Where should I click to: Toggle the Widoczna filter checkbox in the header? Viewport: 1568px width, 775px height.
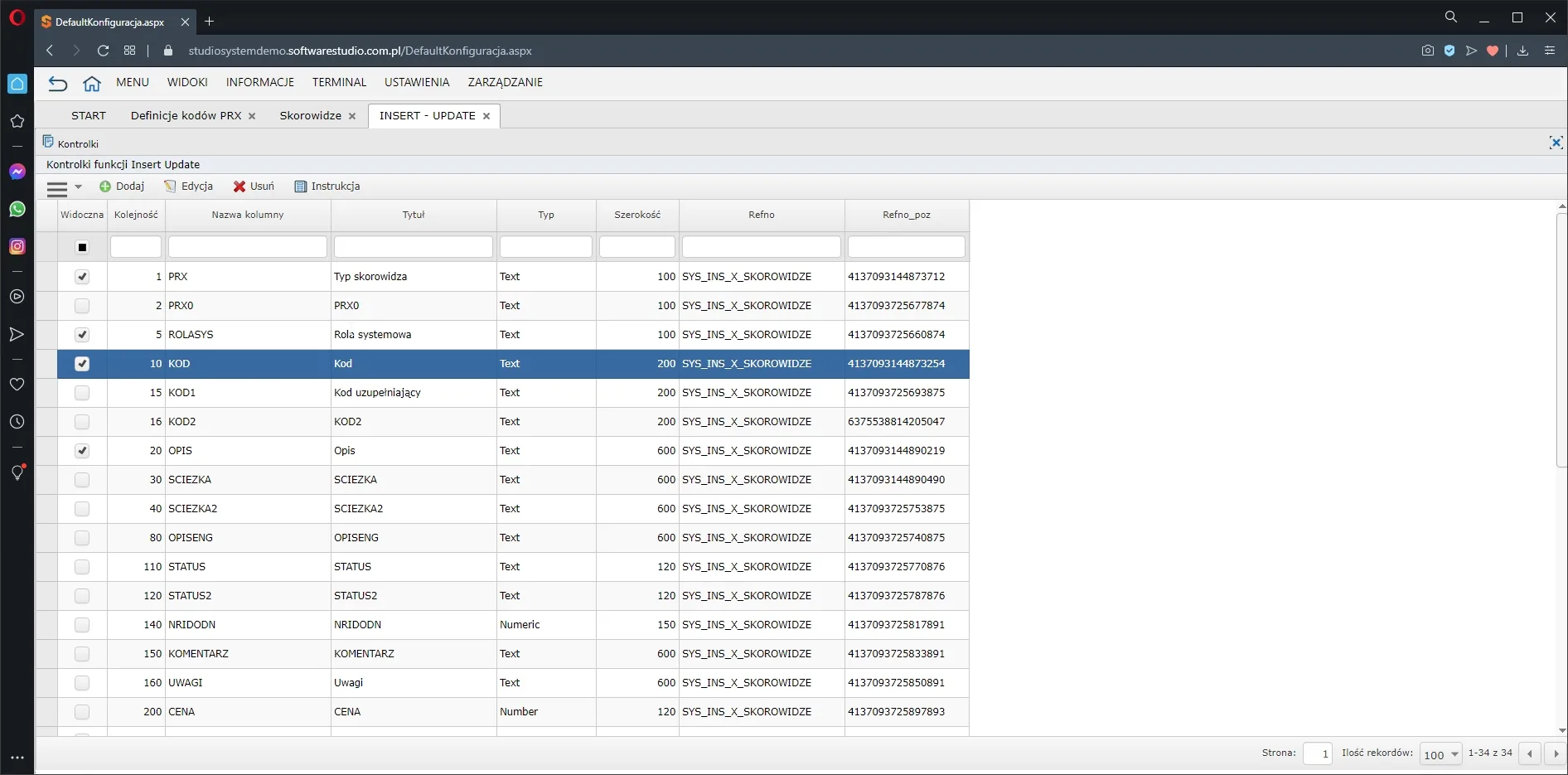[x=82, y=247]
